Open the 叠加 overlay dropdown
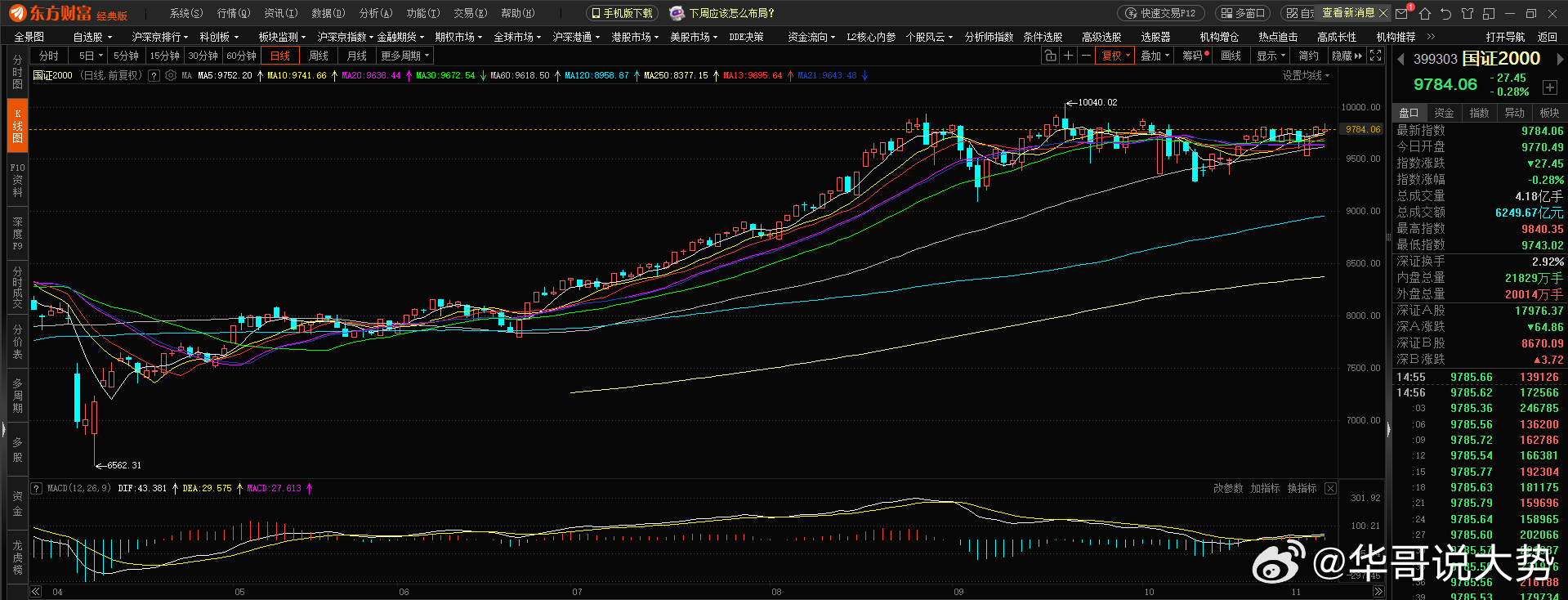1568x600 pixels. tap(1155, 56)
